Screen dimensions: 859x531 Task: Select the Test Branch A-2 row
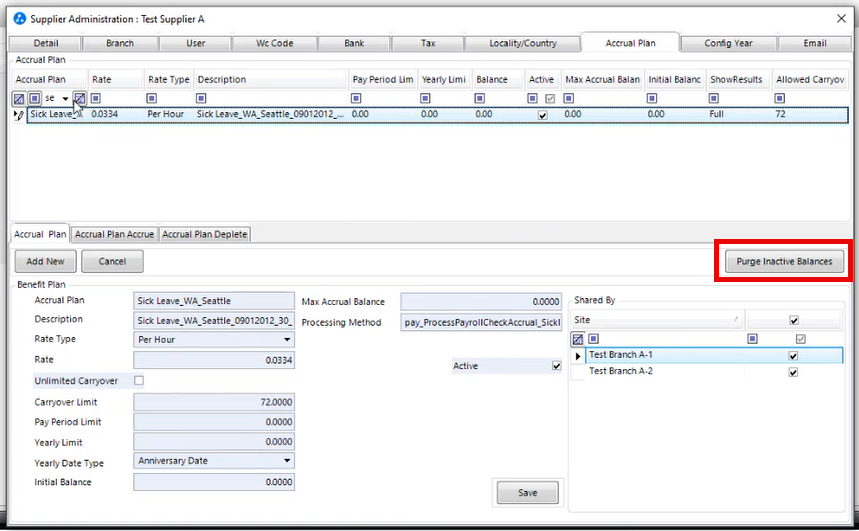coord(707,372)
